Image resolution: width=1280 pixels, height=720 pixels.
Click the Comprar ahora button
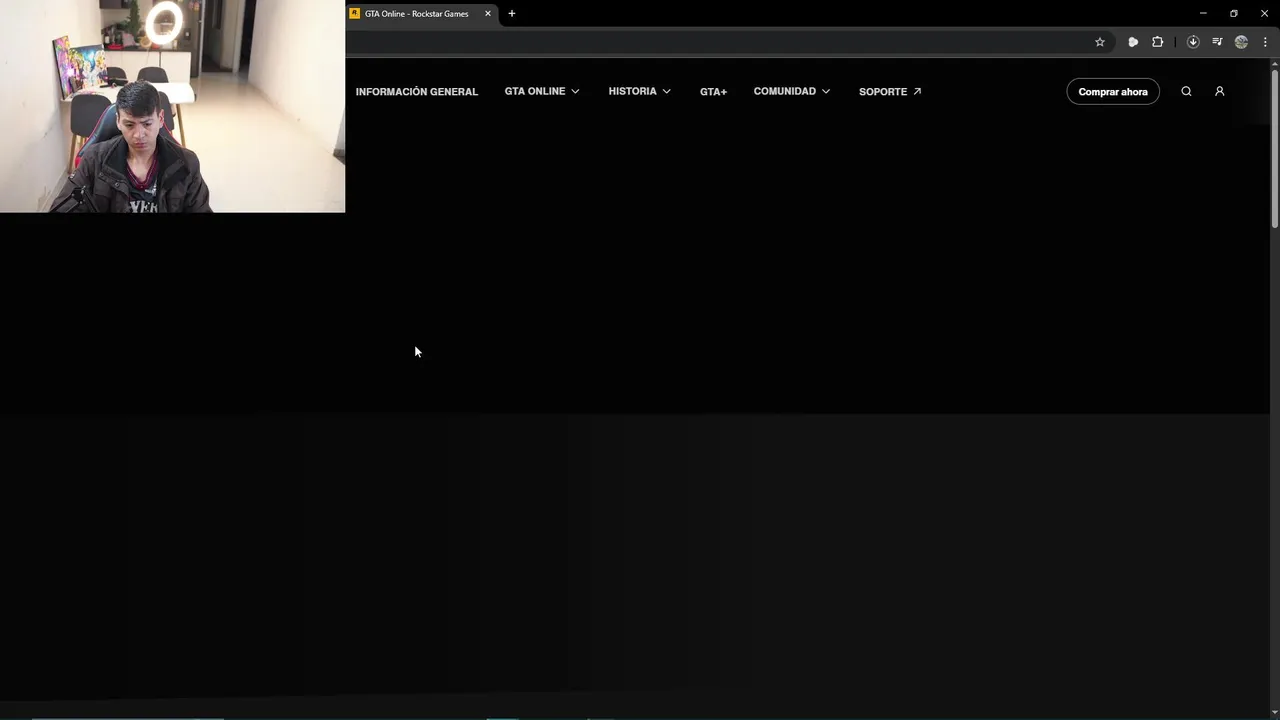point(1113,91)
